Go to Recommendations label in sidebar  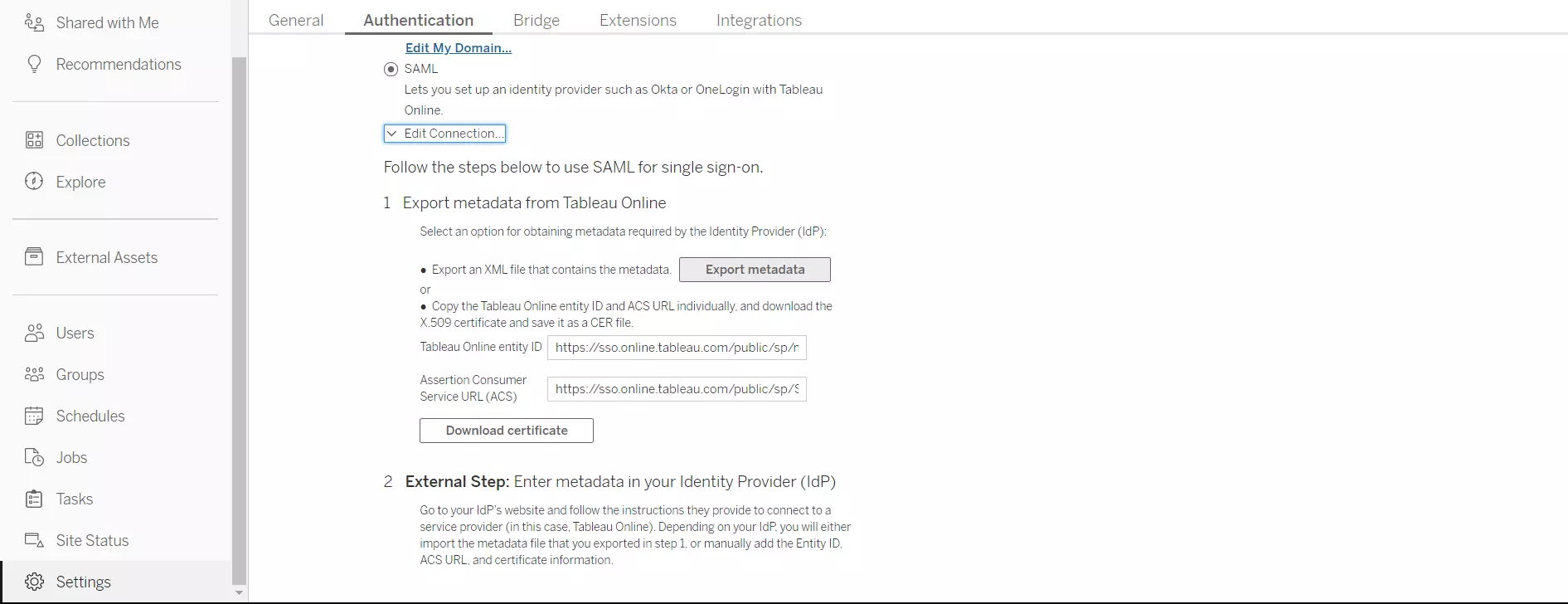(x=119, y=64)
